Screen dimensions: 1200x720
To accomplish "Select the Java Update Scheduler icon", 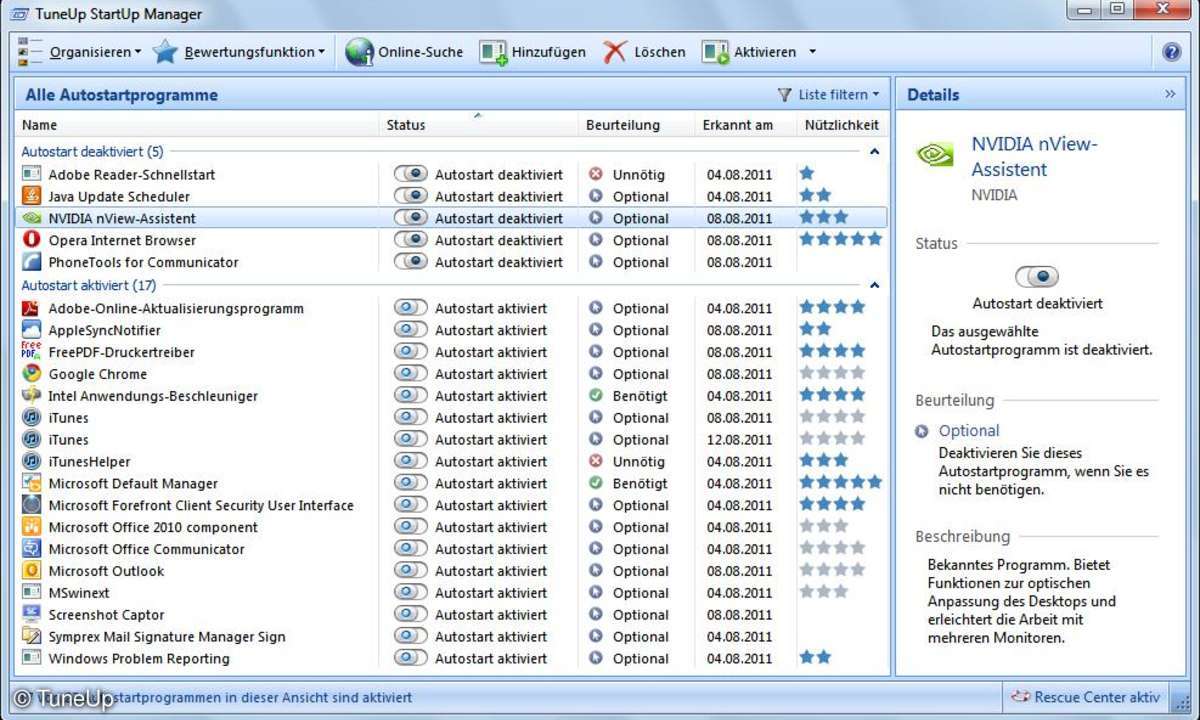I will click(31, 196).
